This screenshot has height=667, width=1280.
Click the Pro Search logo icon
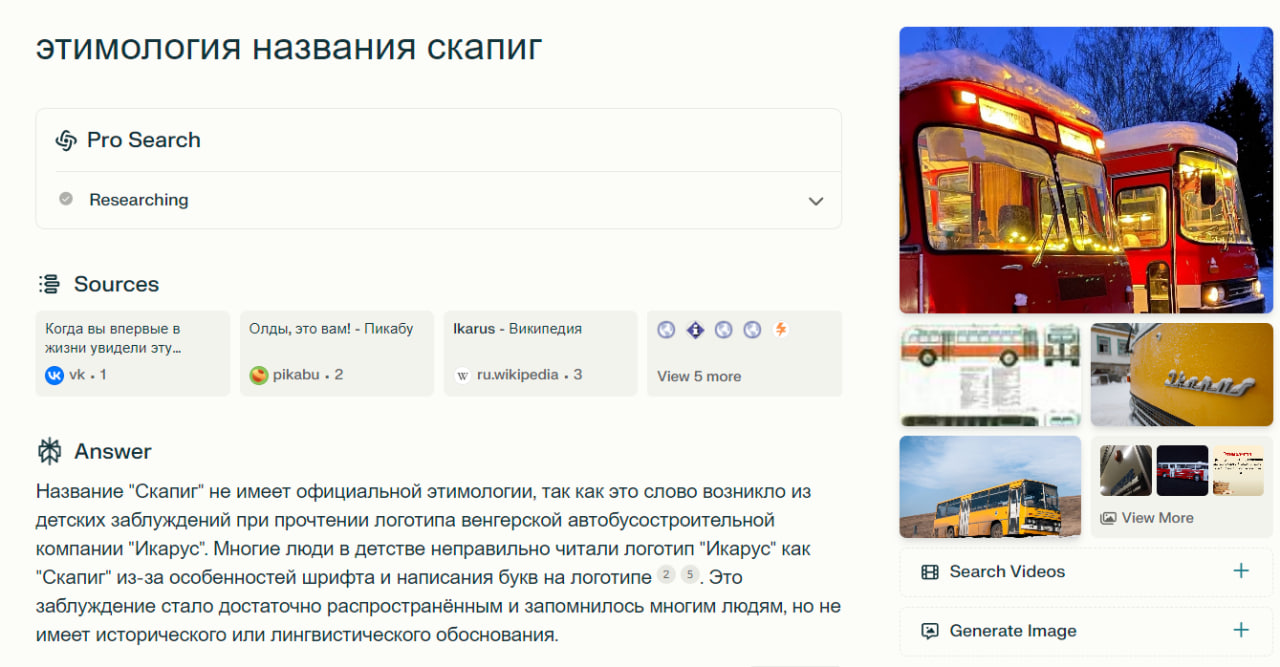click(66, 140)
